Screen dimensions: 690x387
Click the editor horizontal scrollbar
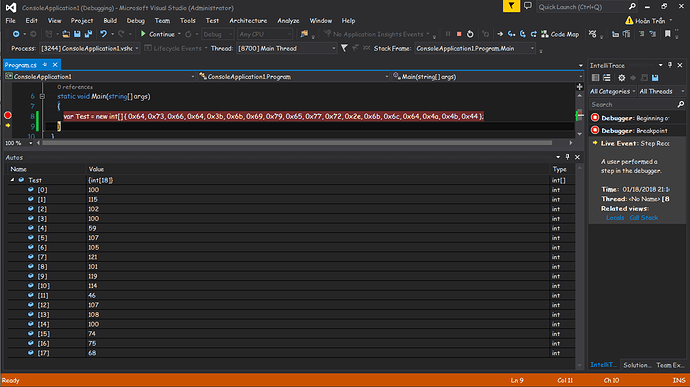point(297,143)
